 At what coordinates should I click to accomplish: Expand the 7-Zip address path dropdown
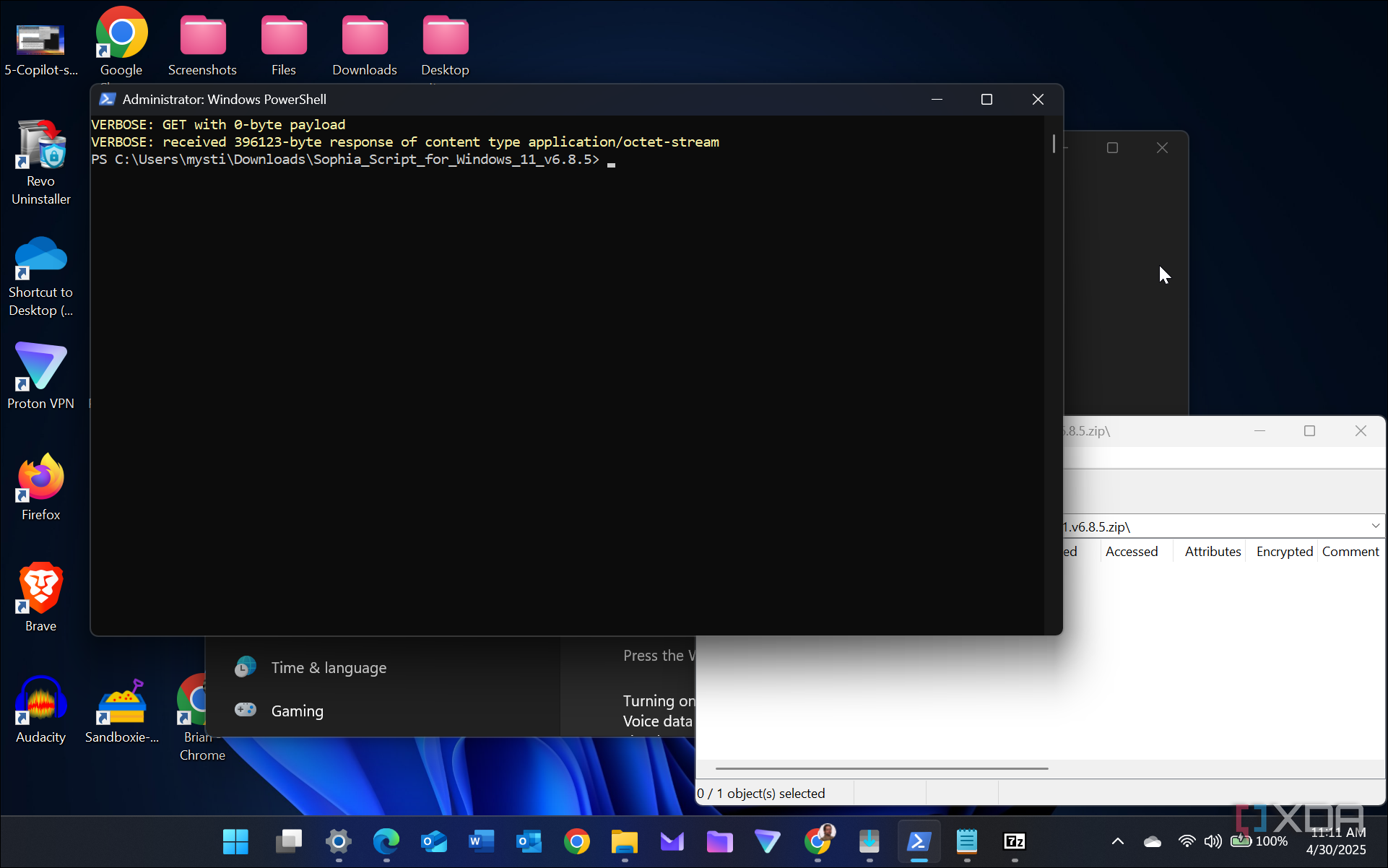click(1375, 526)
